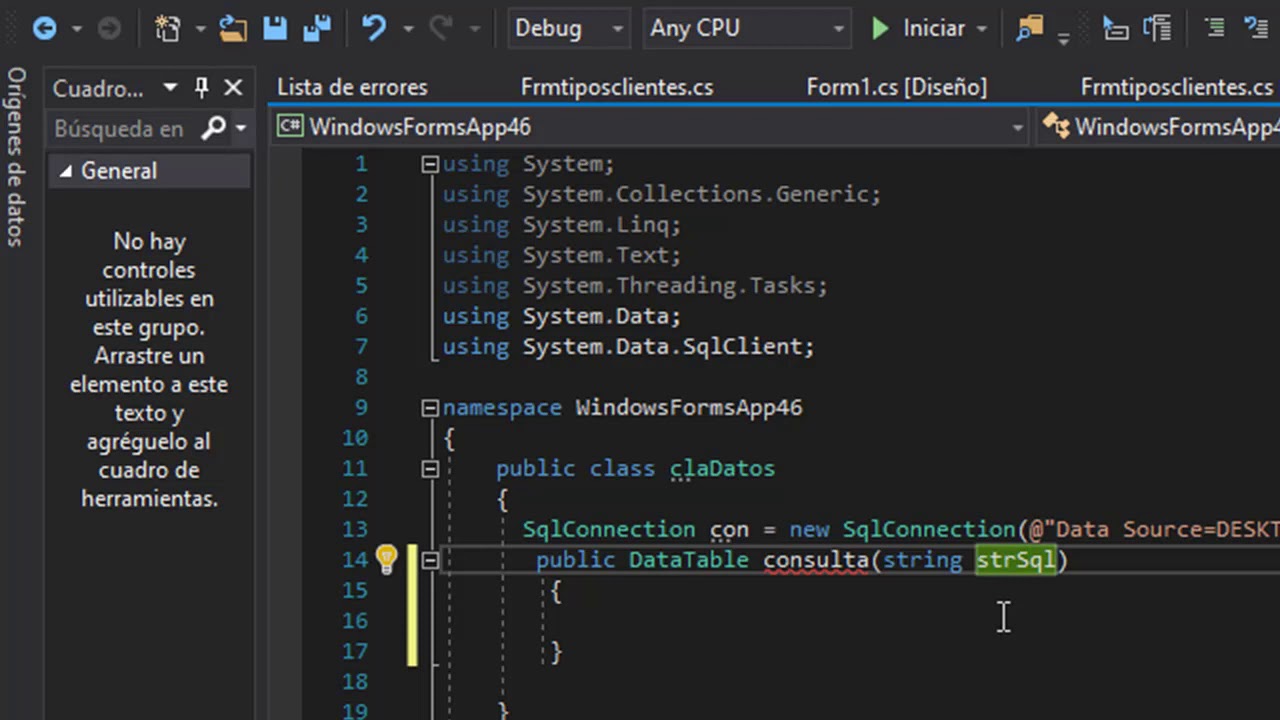The width and height of the screenshot is (1280, 720).
Task: Pin the Cuadro de herramientas panel
Action: 202,88
